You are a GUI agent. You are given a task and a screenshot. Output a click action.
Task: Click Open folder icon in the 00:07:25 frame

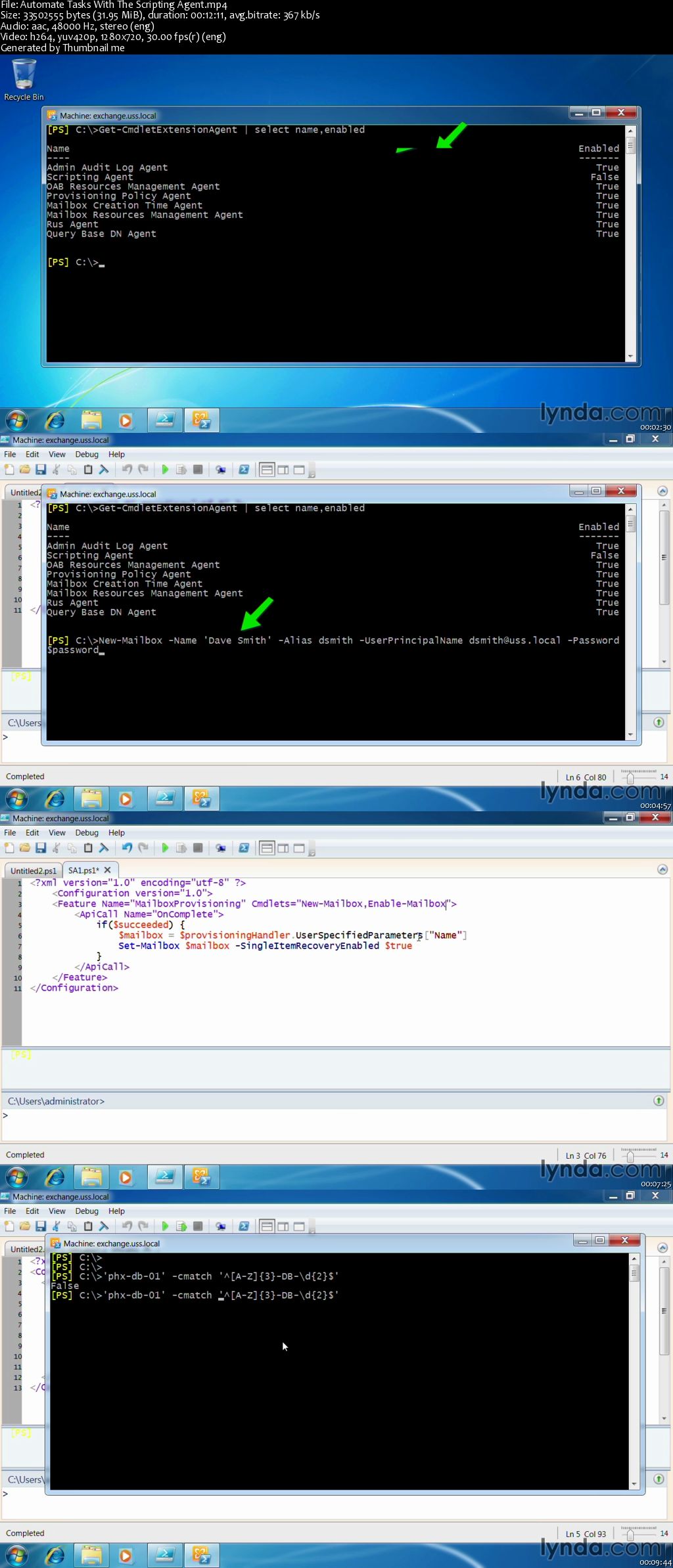click(25, 848)
